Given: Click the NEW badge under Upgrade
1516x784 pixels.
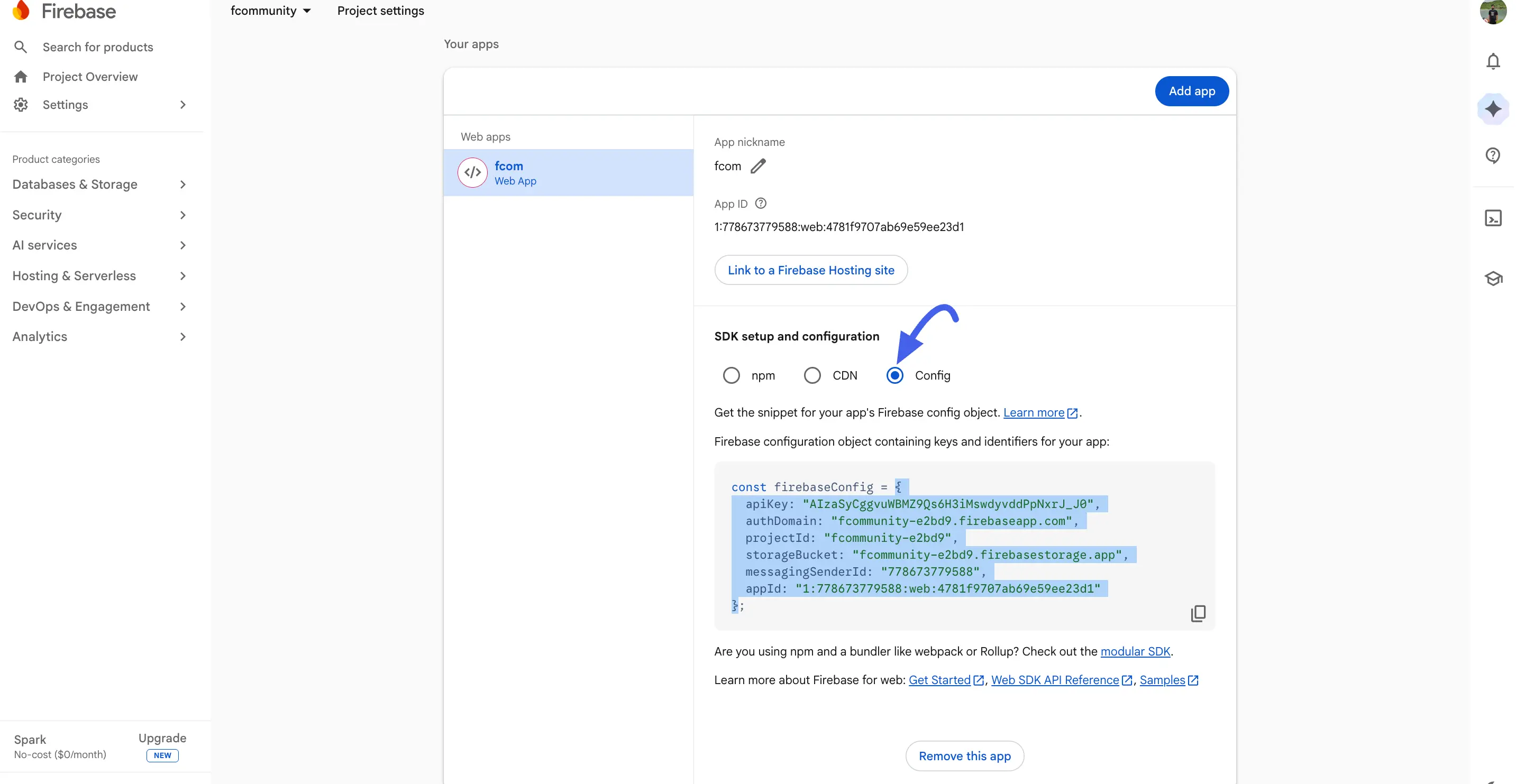Looking at the screenshot, I should coord(162,756).
